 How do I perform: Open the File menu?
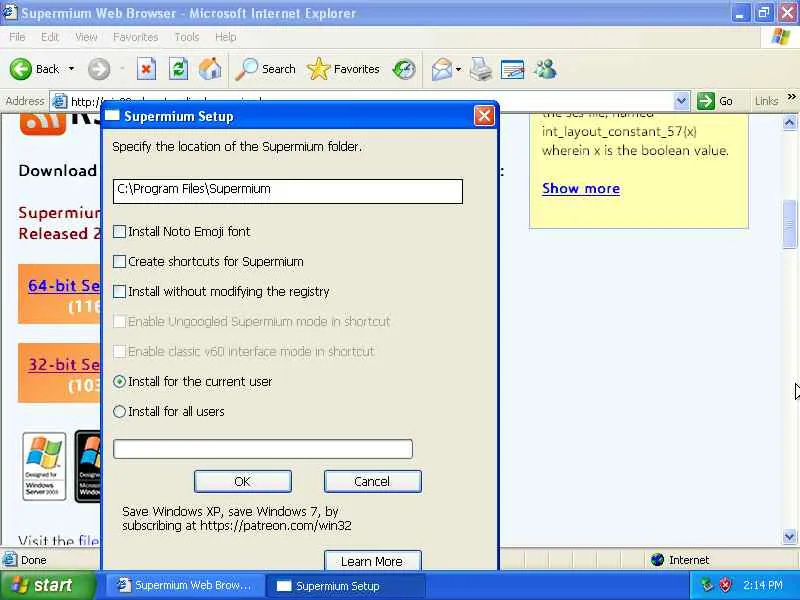tap(17, 37)
